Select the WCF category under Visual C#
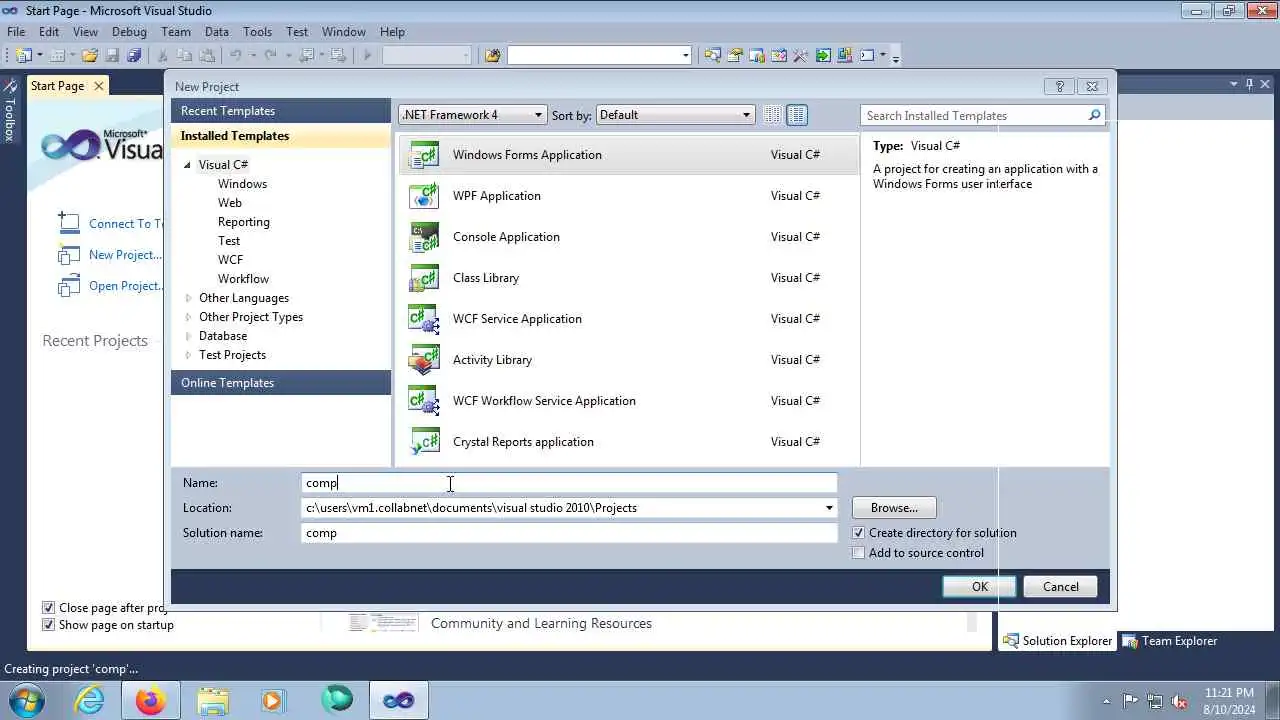The height and width of the screenshot is (720, 1280). tap(230, 260)
